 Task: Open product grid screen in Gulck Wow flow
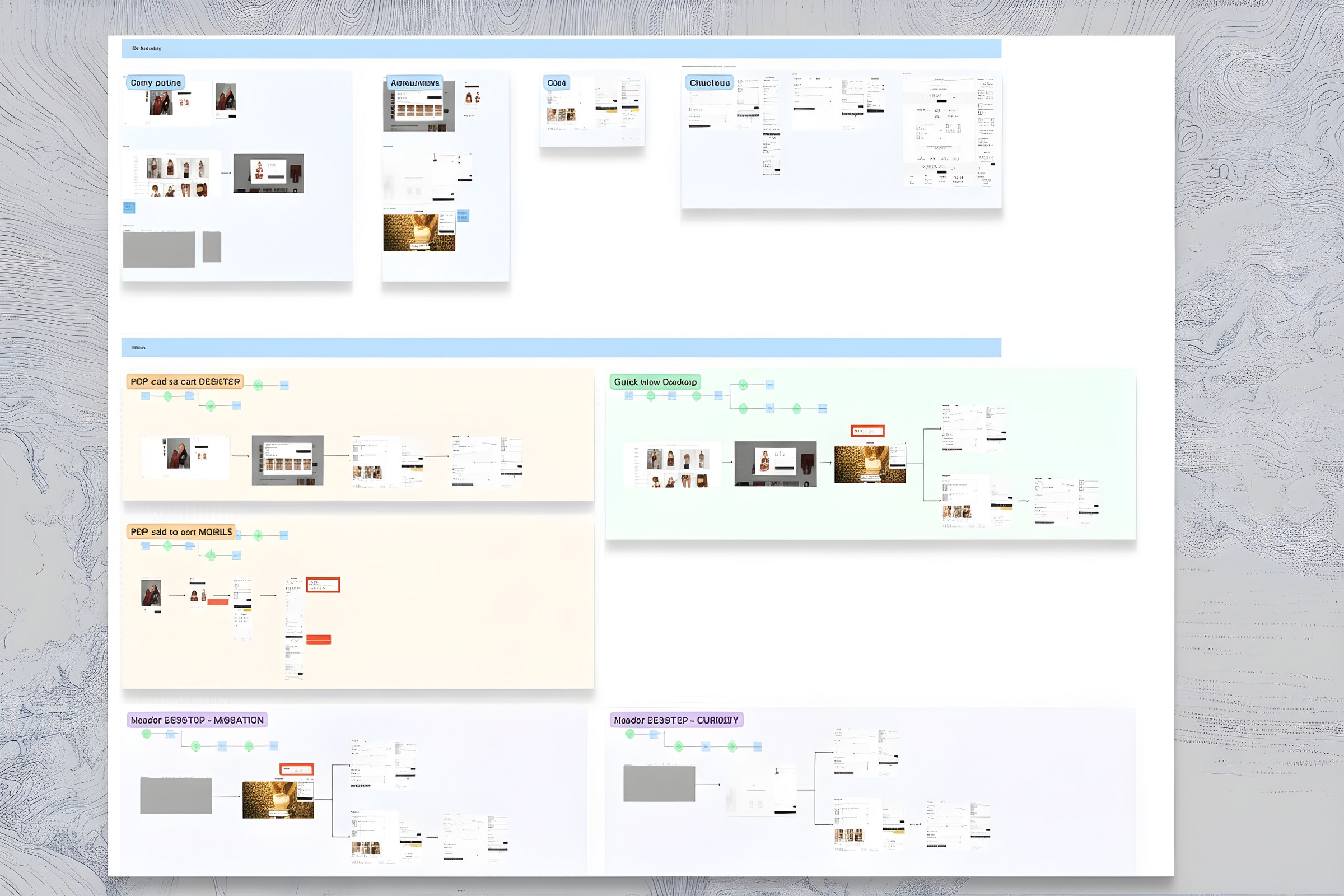[673, 465]
